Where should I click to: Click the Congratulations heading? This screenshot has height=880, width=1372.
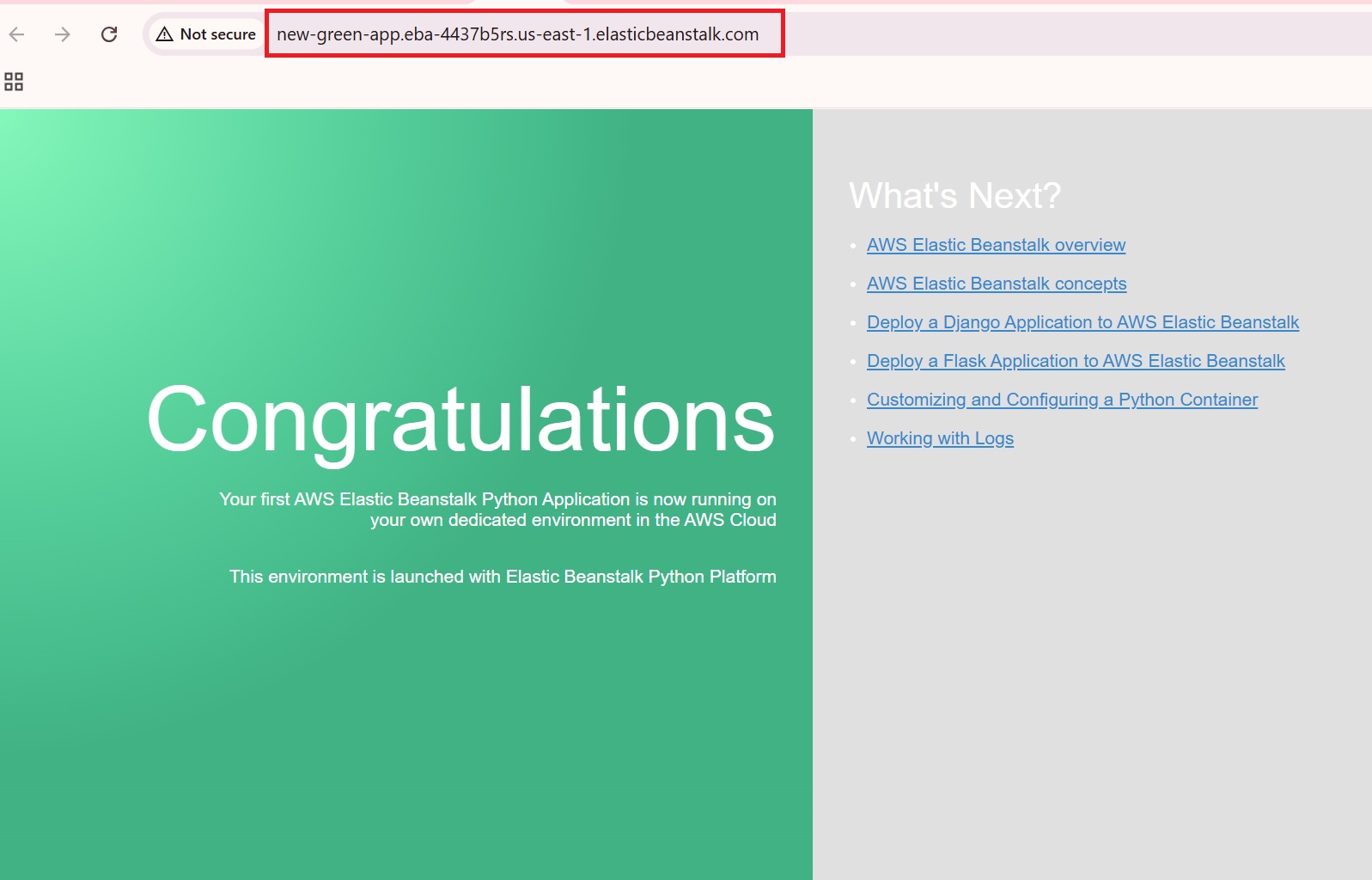click(460, 419)
